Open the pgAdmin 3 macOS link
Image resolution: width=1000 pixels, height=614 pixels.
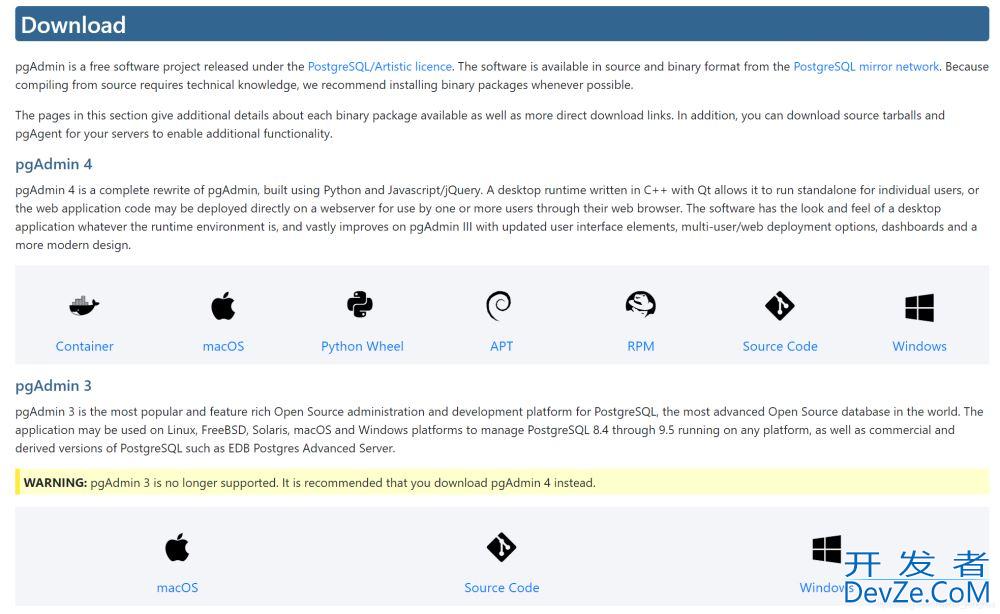click(x=177, y=588)
